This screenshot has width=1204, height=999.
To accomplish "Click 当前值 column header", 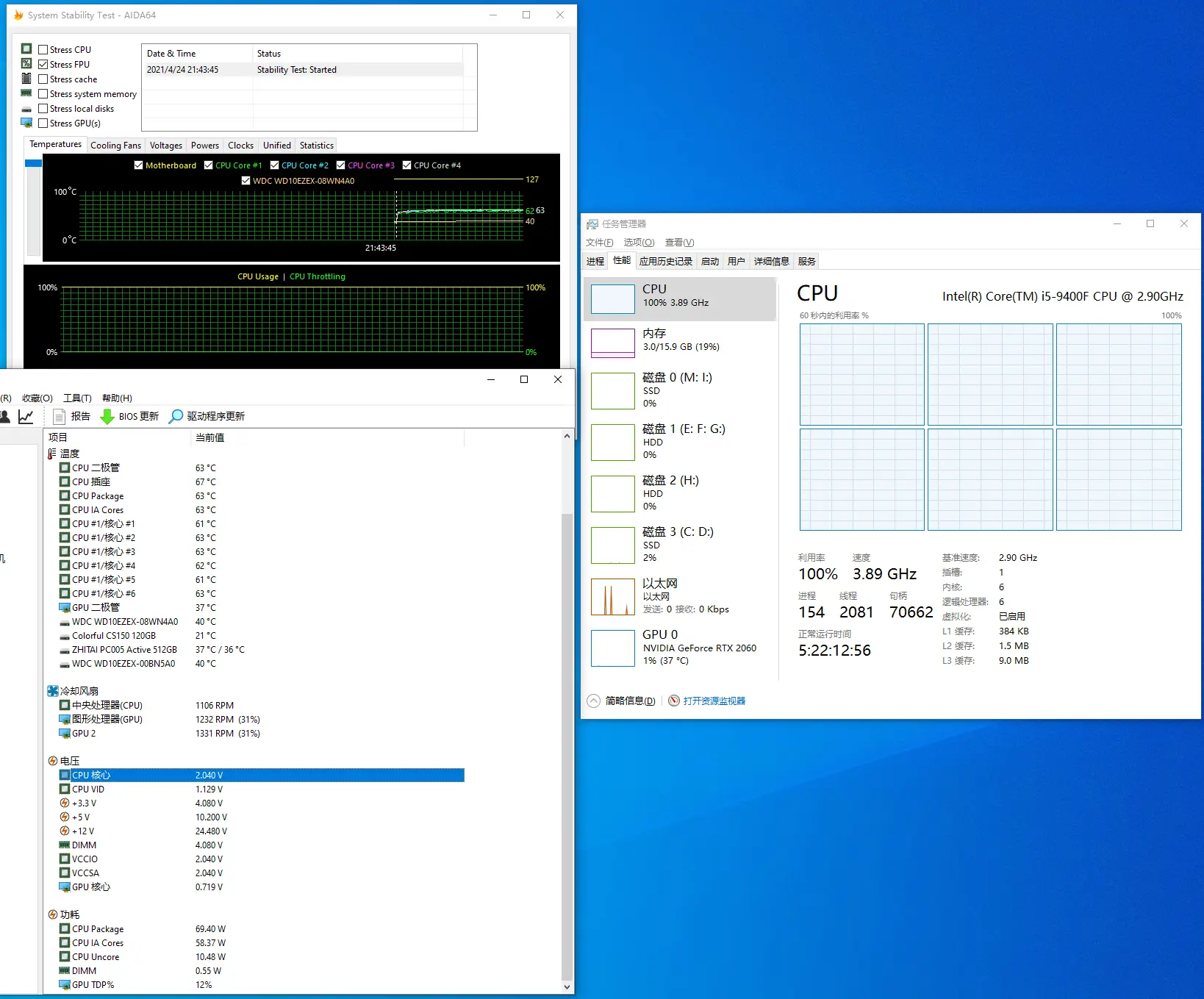I will [328, 437].
